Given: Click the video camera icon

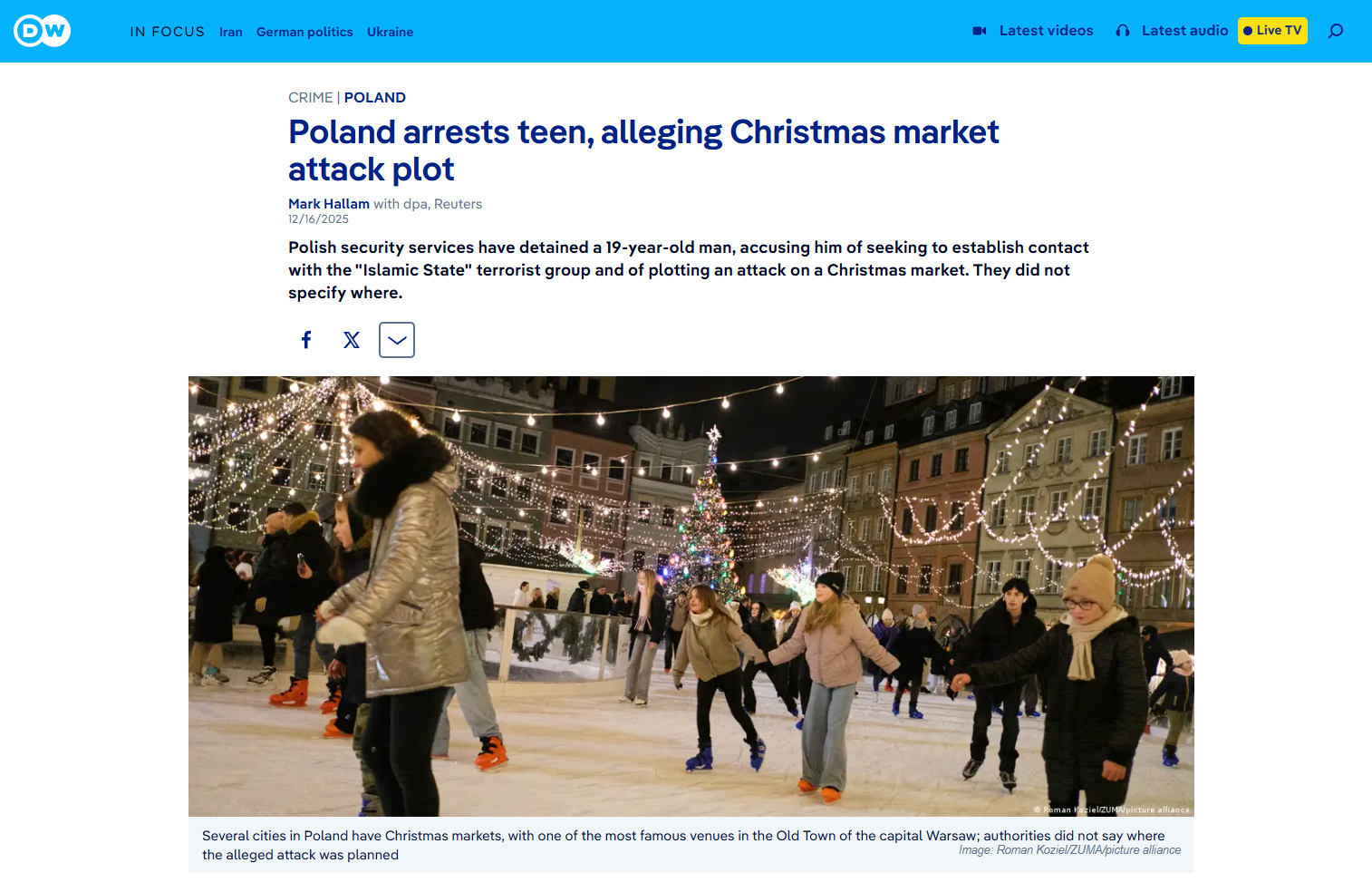Looking at the screenshot, I should pos(980,31).
